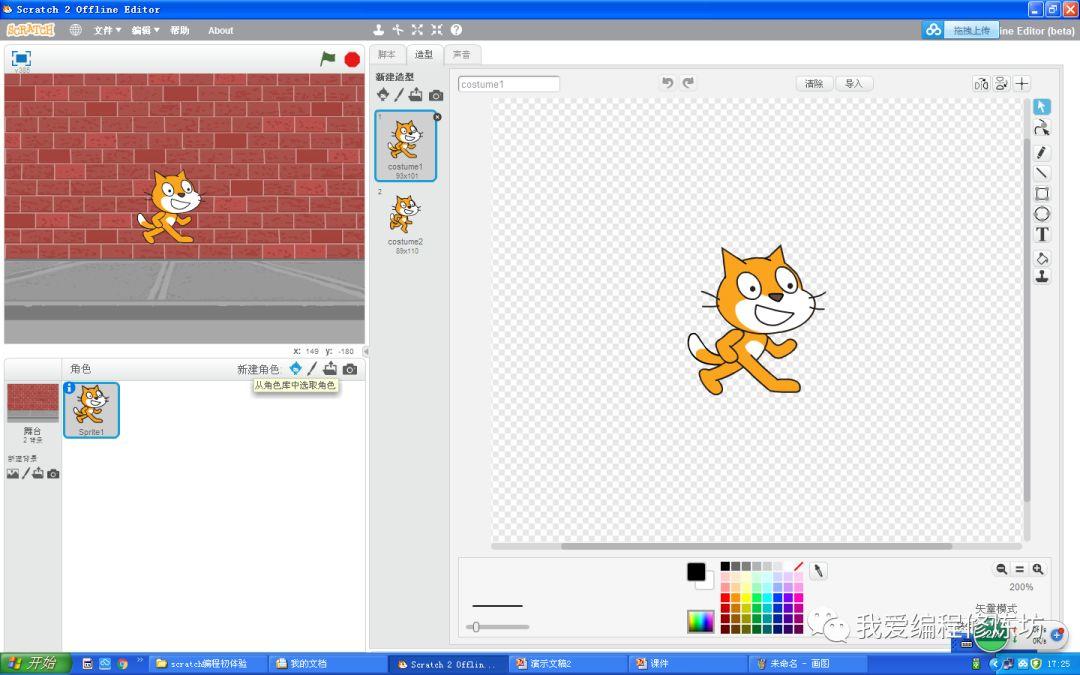The image size is (1080, 675).
Task: Paint new sprite brush icon
Action: point(312,368)
